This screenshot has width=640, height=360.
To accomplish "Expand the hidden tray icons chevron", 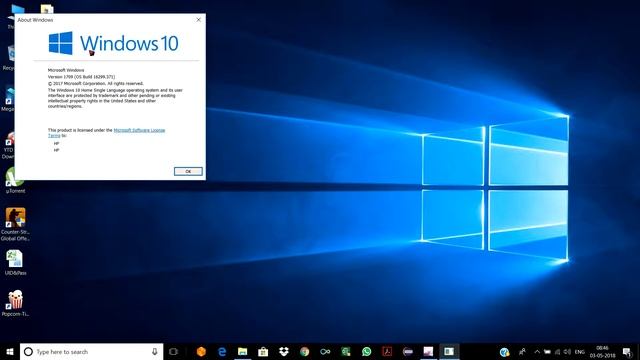I will (537, 351).
